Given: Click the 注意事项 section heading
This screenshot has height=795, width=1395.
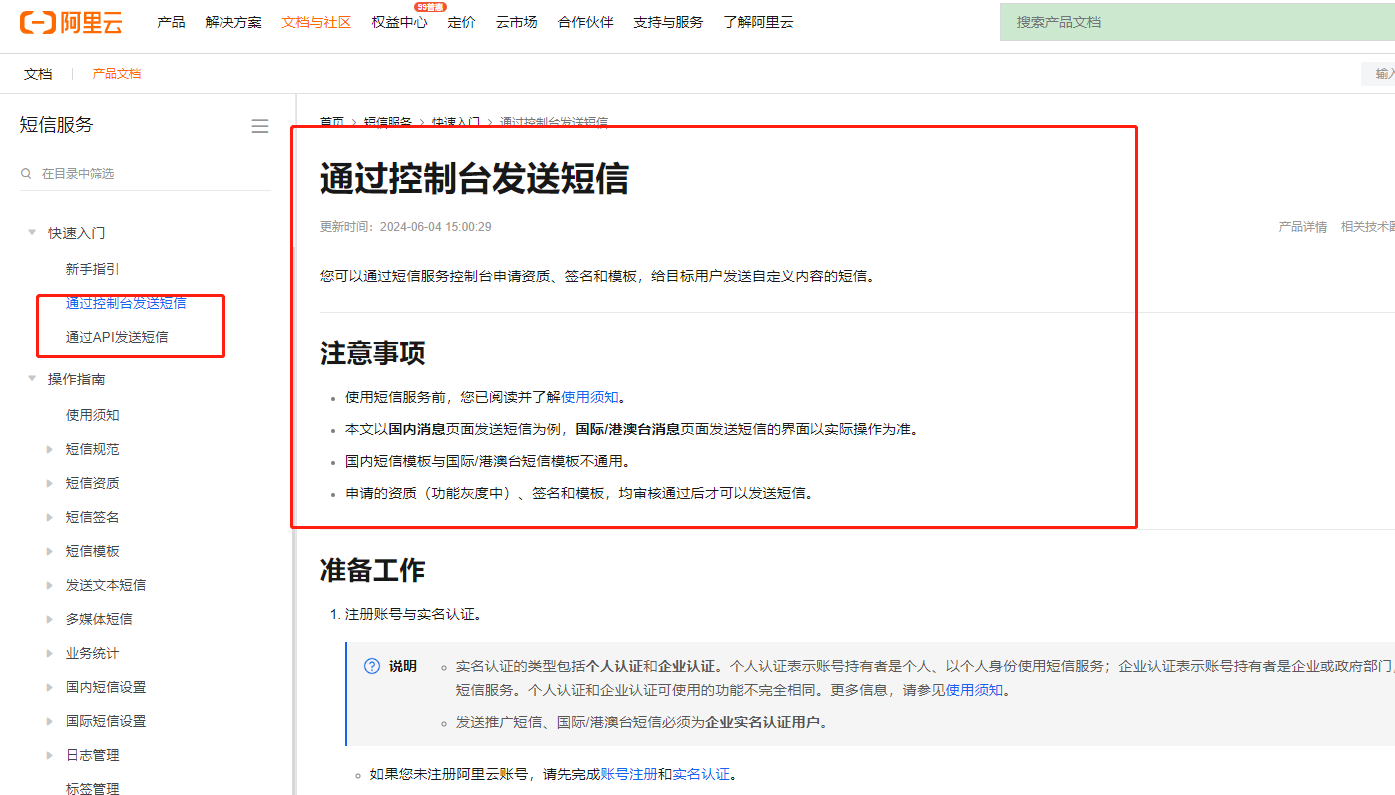Looking at the screenshot, I should click(373, 353).
